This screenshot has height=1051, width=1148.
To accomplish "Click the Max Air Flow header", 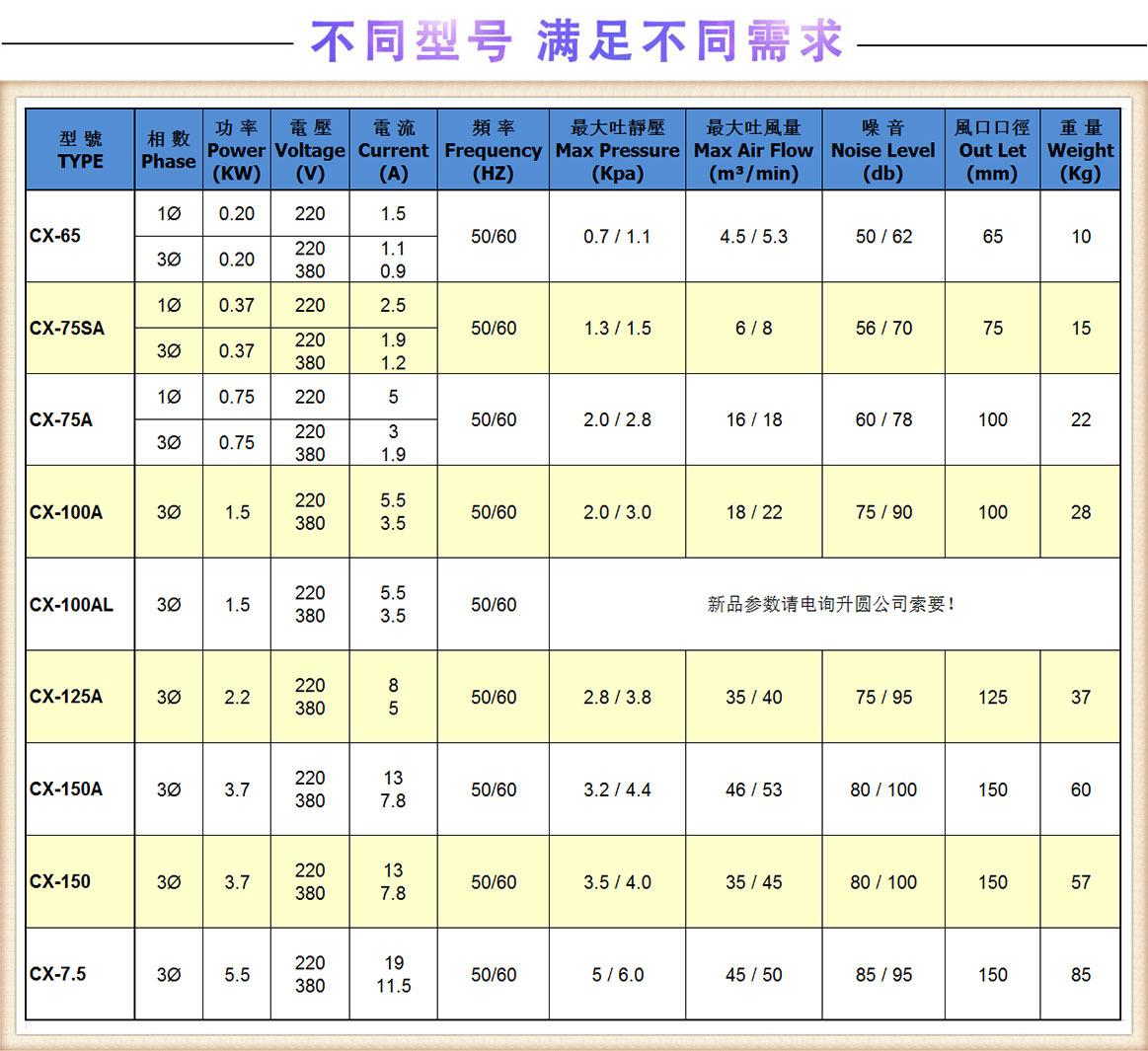I will [753, 149].
